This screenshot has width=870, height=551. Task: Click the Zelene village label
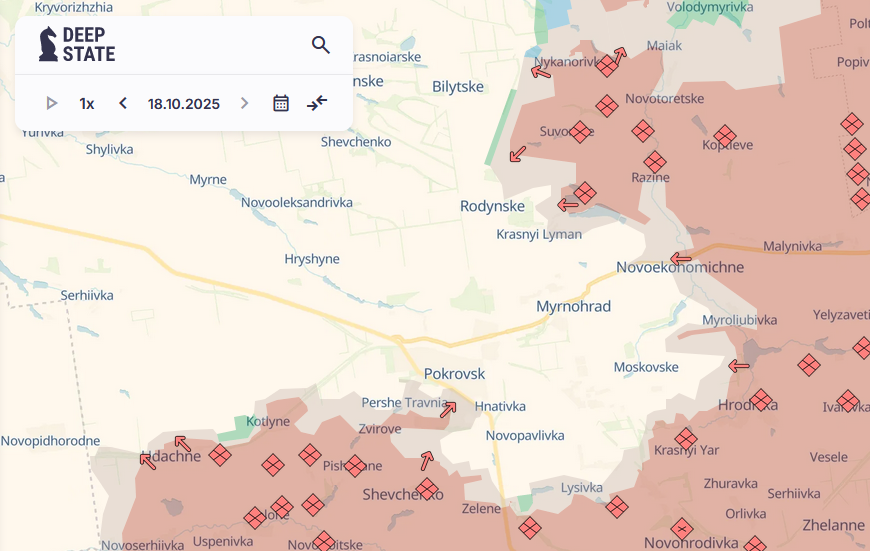click(x=481, y=509)
